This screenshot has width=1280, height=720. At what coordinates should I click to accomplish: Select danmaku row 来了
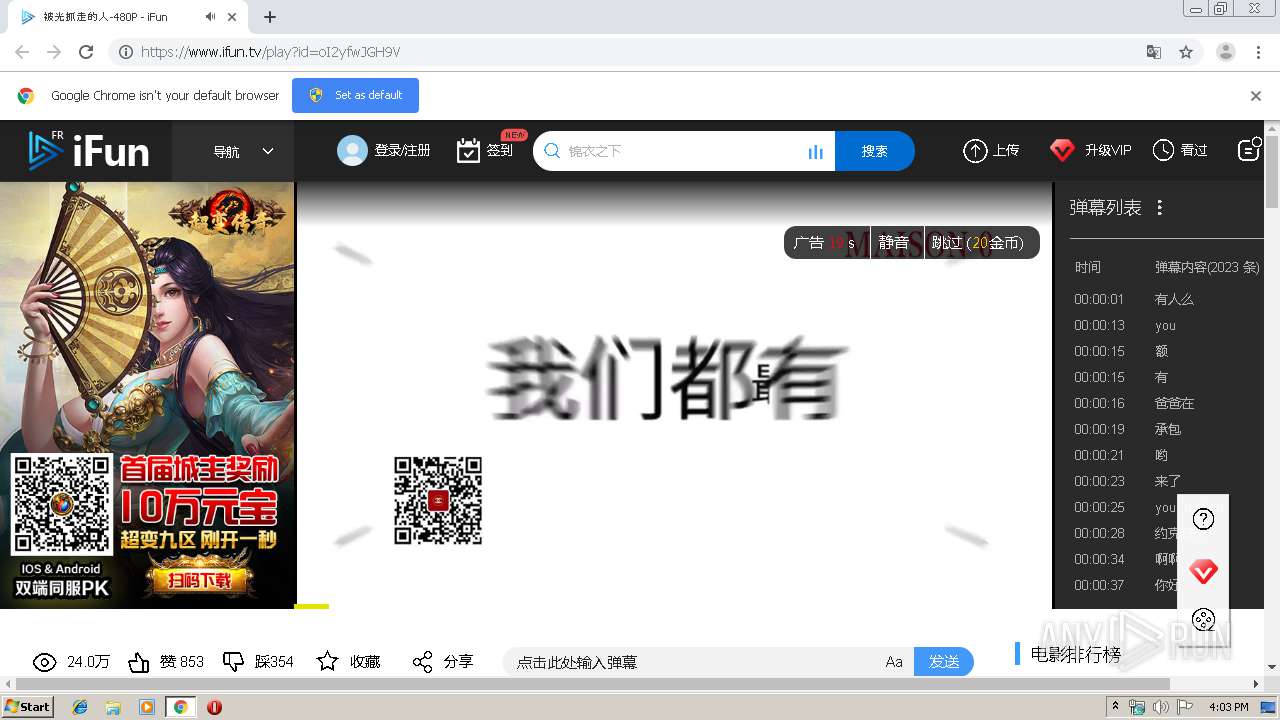1166,481
